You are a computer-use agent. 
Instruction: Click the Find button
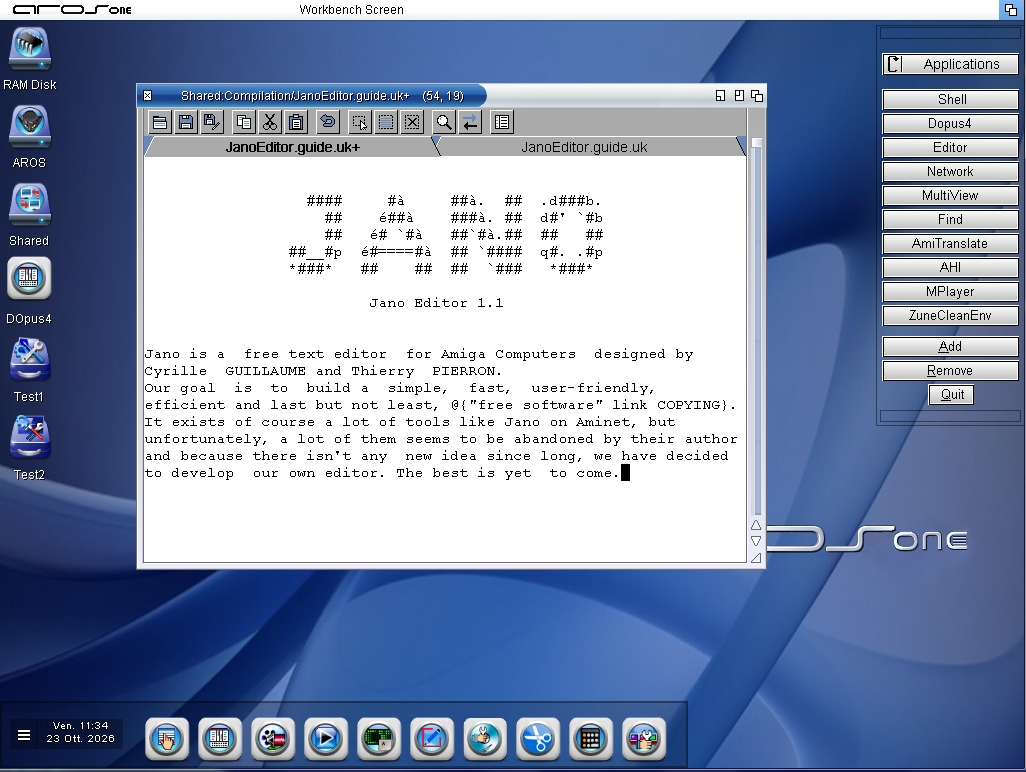[950, 220]
